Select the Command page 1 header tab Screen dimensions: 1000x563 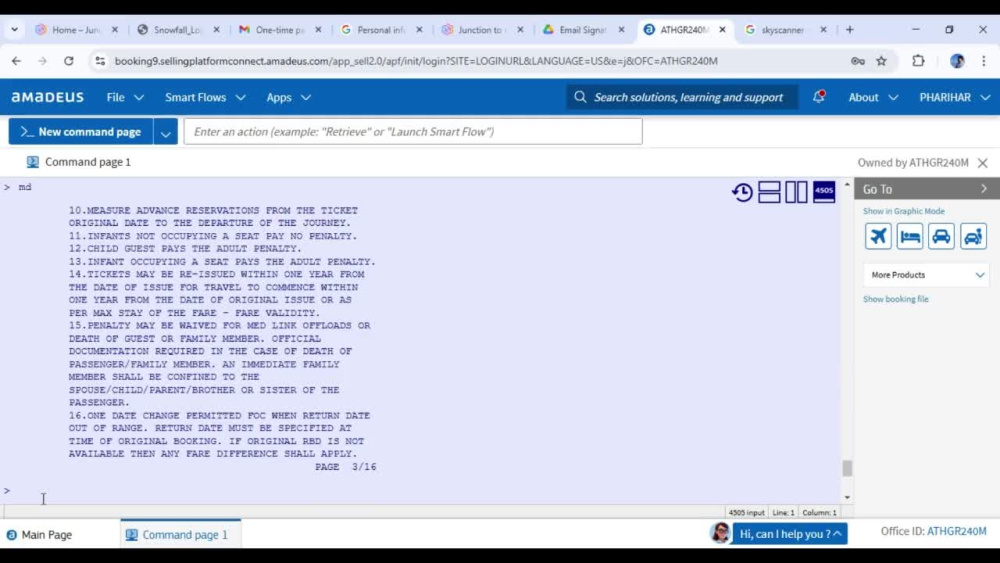click(x=79, y=162)
